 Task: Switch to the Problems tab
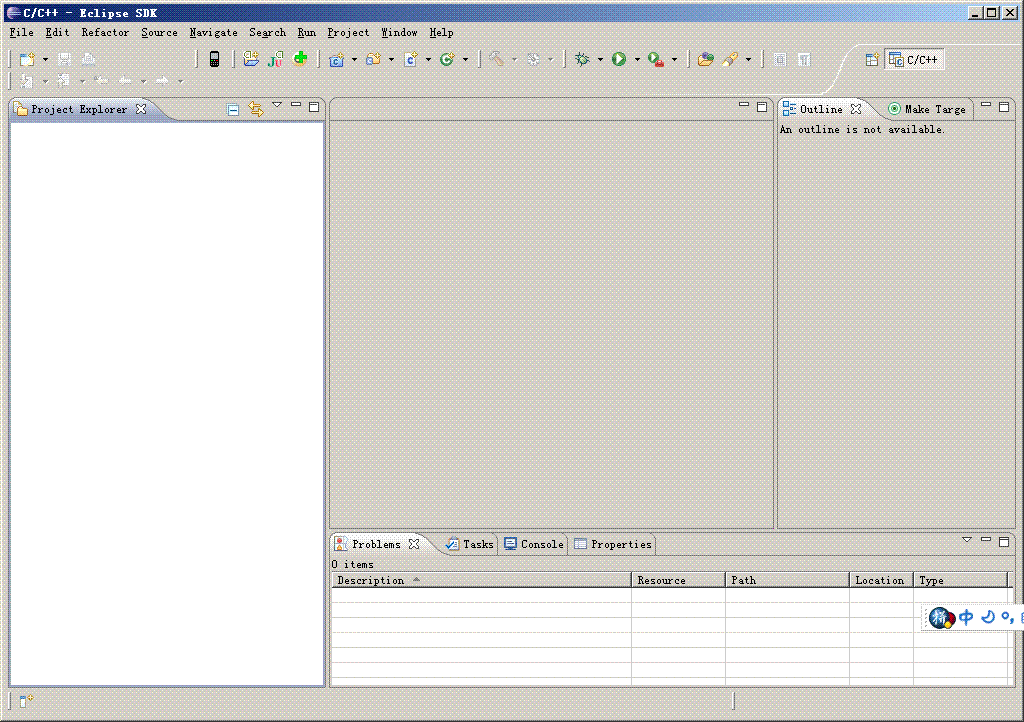click(377, 544)
